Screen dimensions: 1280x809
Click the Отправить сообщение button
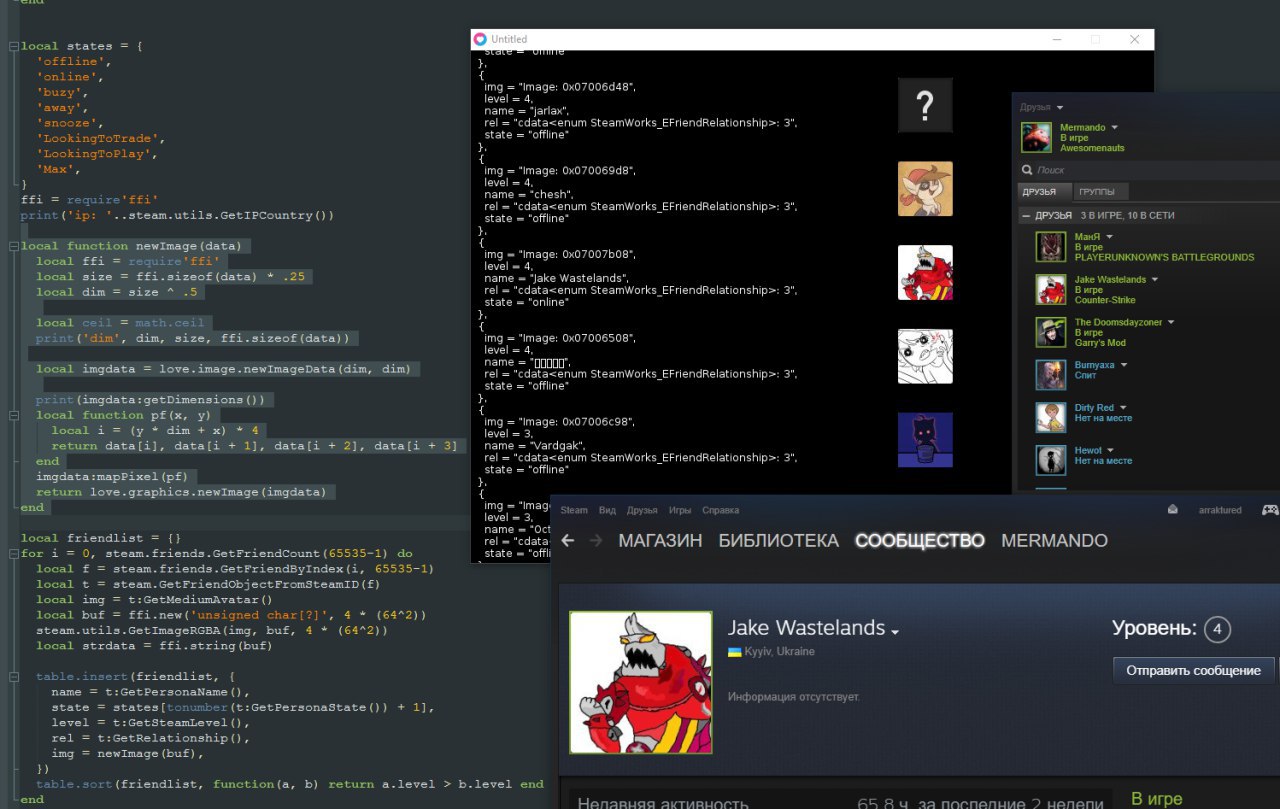coord(1193,670)
